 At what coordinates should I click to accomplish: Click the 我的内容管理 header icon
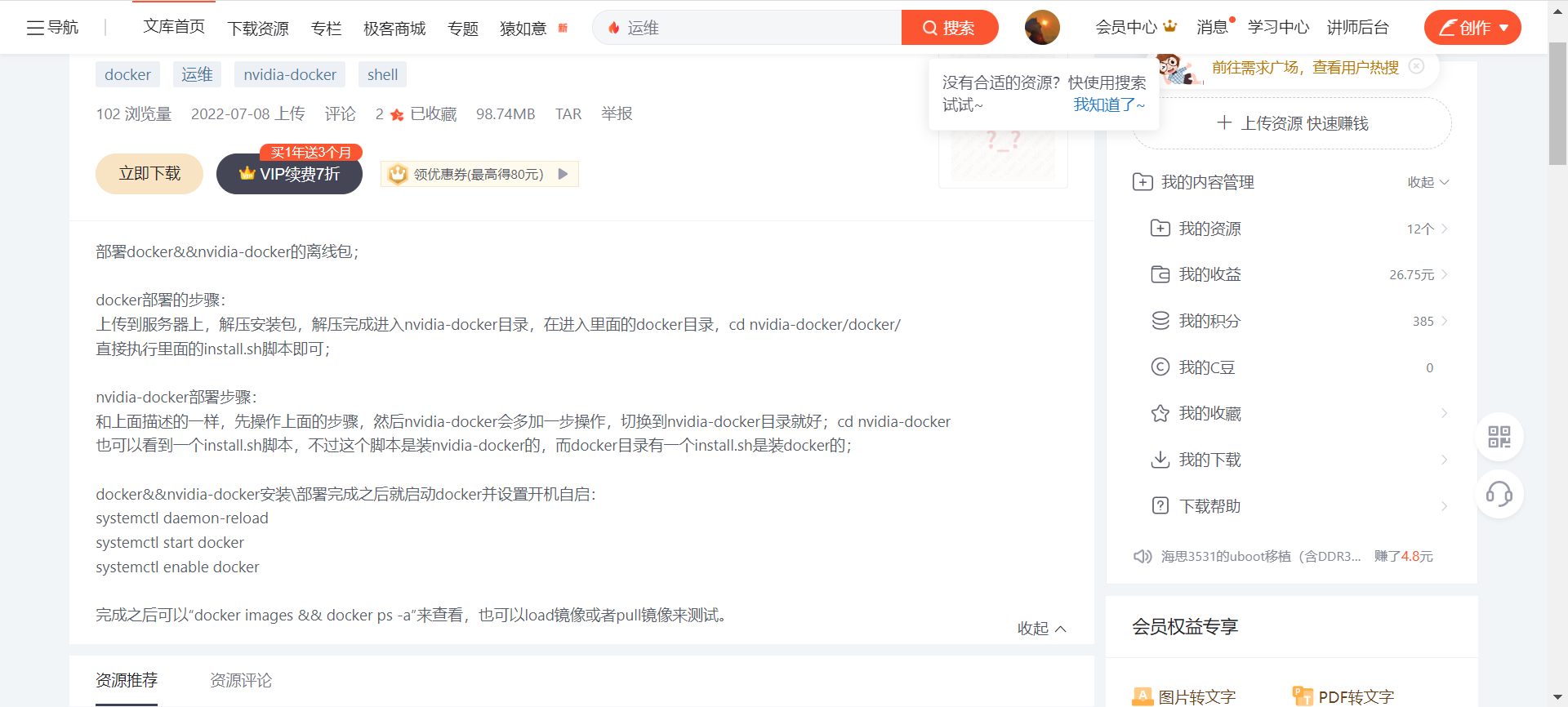pyautogui.click(x=1143, y=182)
